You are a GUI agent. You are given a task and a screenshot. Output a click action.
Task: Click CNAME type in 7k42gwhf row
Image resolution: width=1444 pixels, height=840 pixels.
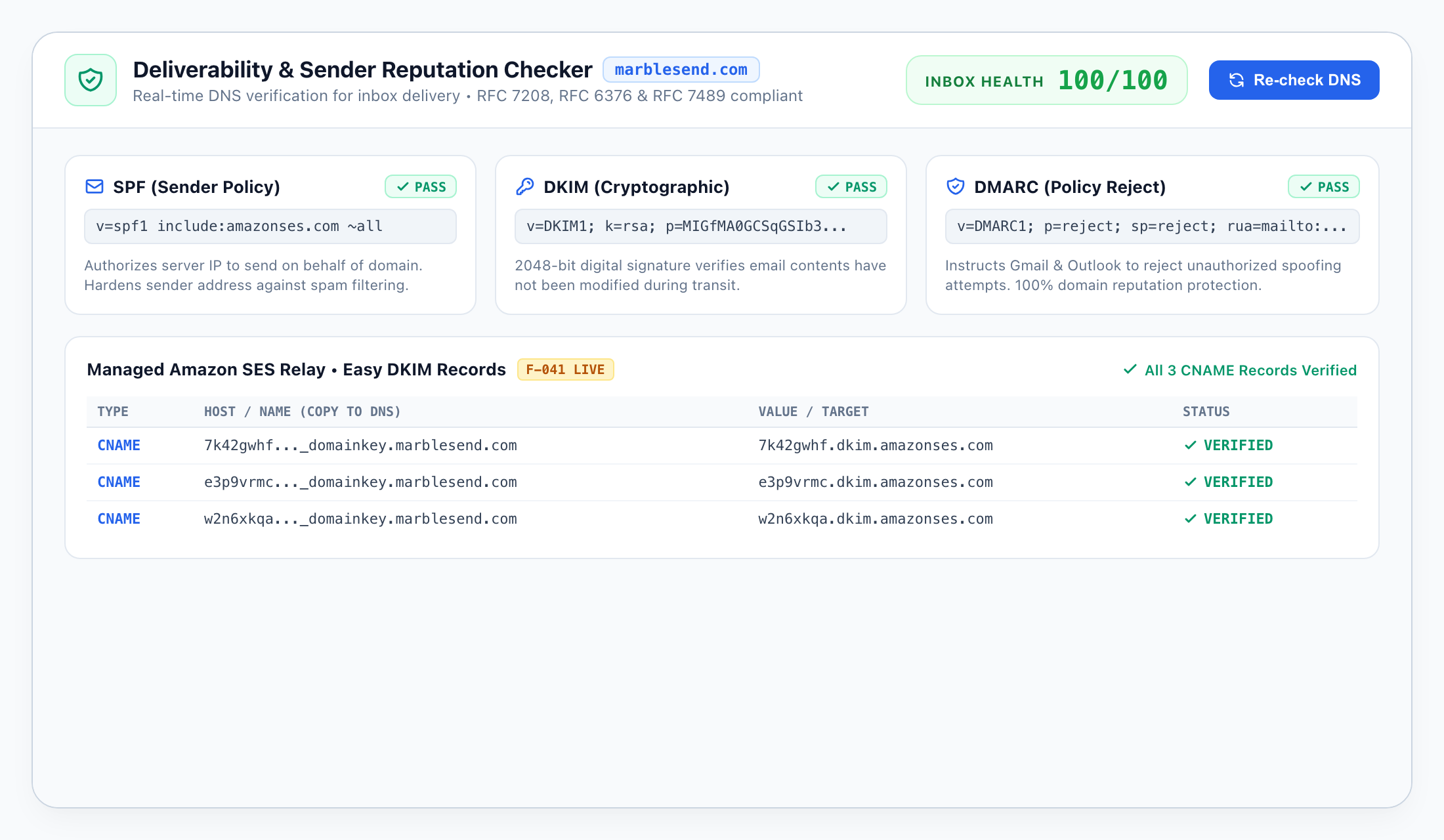click(x=119, y=446)
